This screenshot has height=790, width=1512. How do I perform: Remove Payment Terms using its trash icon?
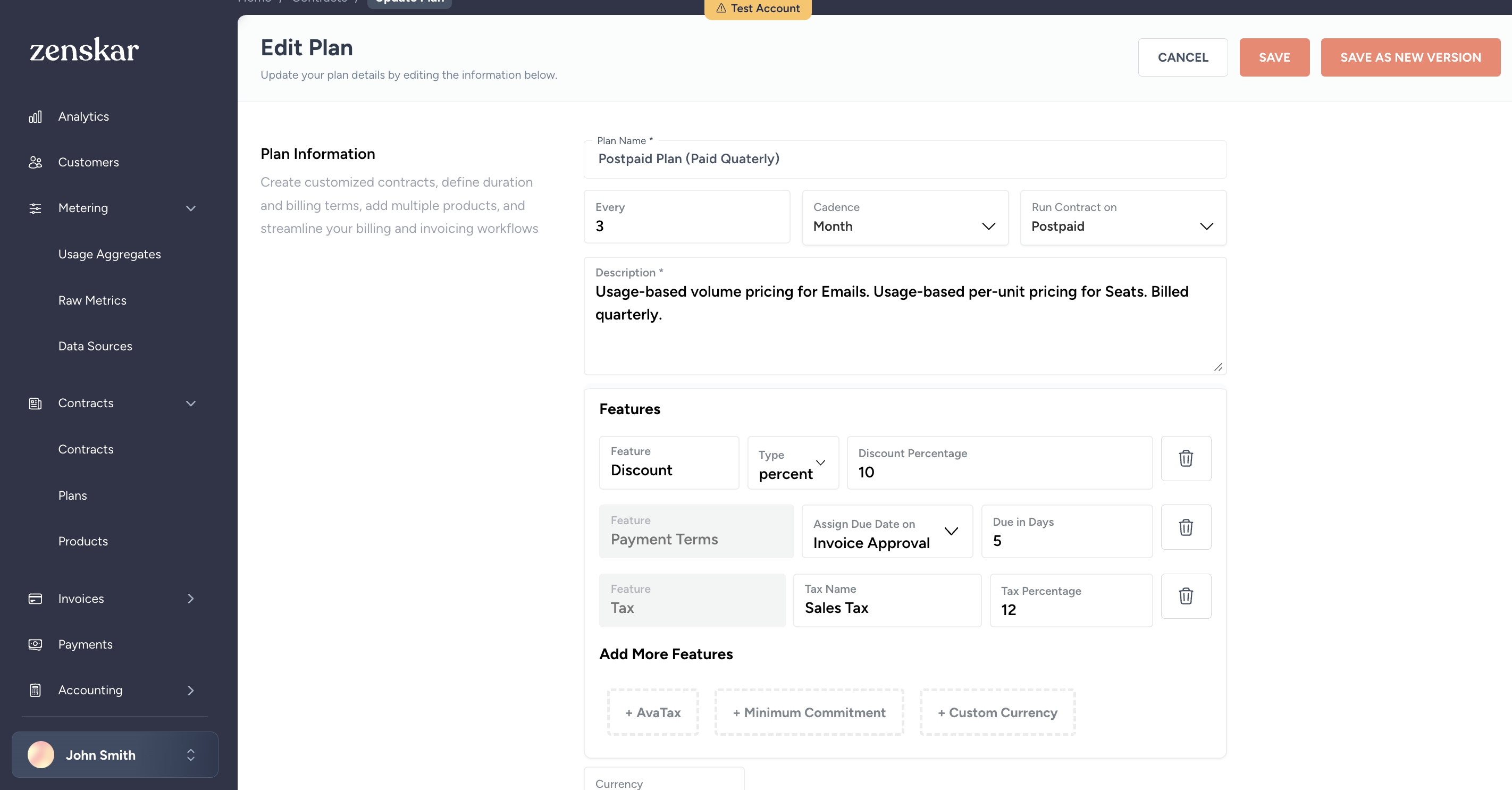[x=1186, y=528]
